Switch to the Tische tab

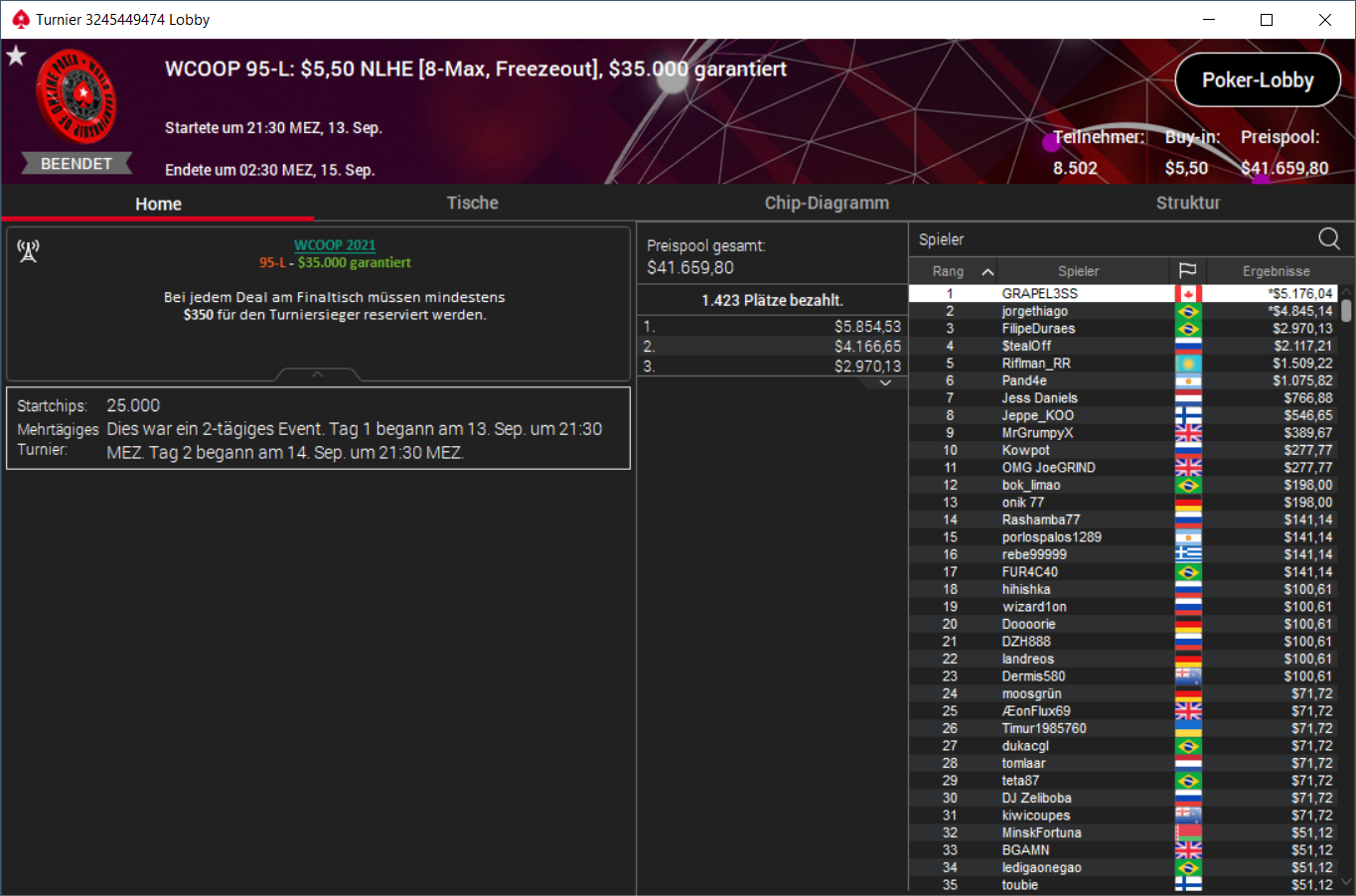(x=472, y=203)
